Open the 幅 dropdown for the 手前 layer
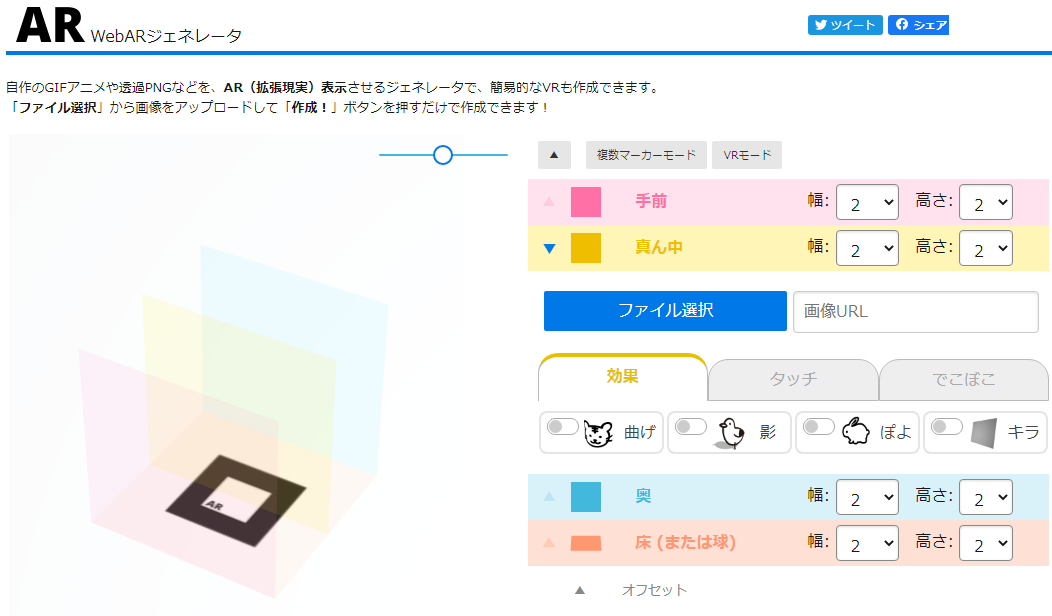This screenshot has height=616, width=1052. point(867,202)
